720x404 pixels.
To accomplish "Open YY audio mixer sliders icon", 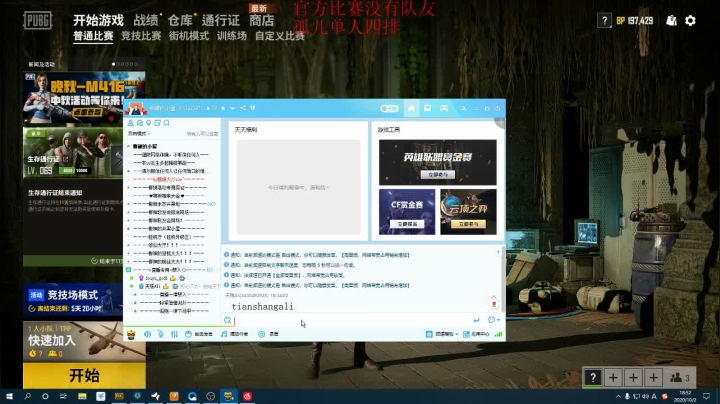I will point(174,334).
